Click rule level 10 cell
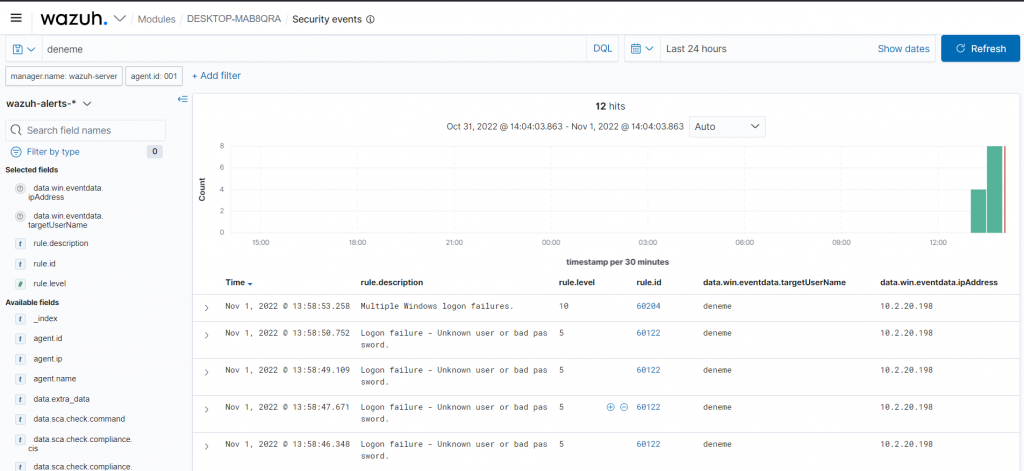 click(x=564, y=306)
